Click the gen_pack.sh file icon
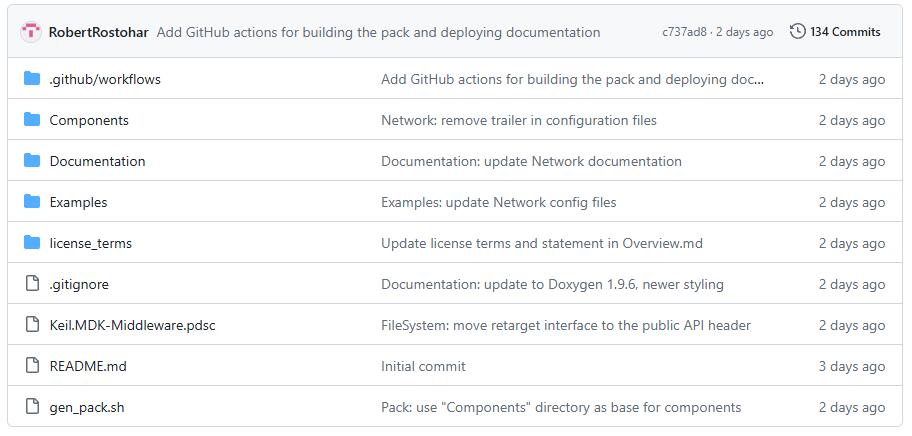The height and width of the screenshot is (436, 912). click(x=32, y=407)
